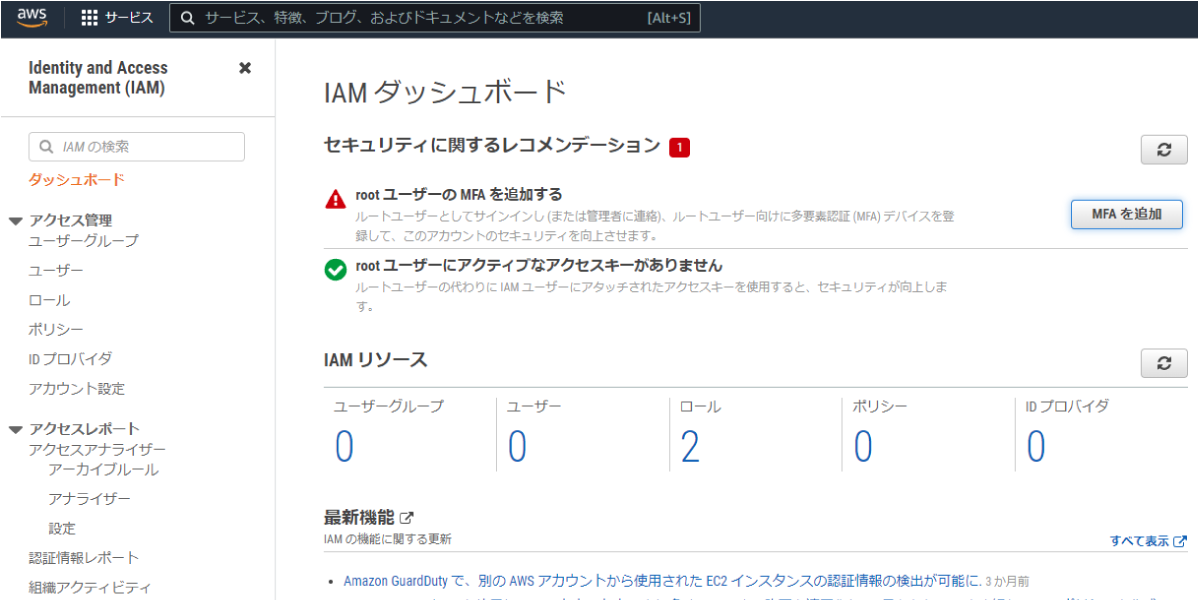Click magnifier icon in IAM search box

[46, 147]
